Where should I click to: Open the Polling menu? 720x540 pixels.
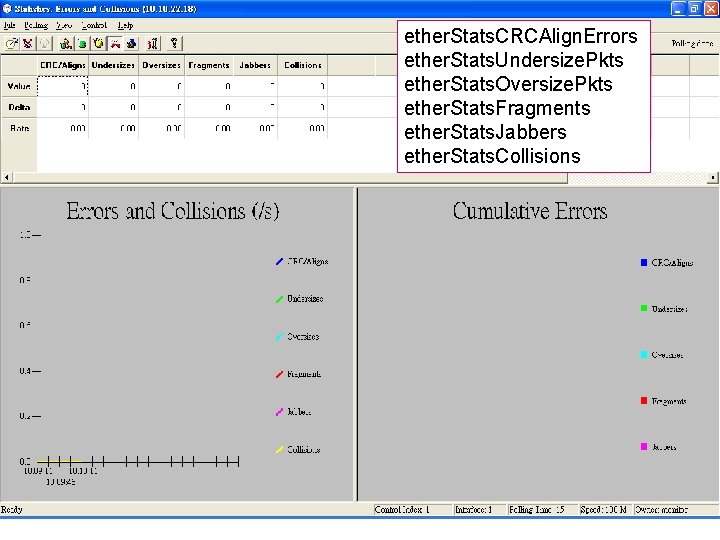(36, 25)
